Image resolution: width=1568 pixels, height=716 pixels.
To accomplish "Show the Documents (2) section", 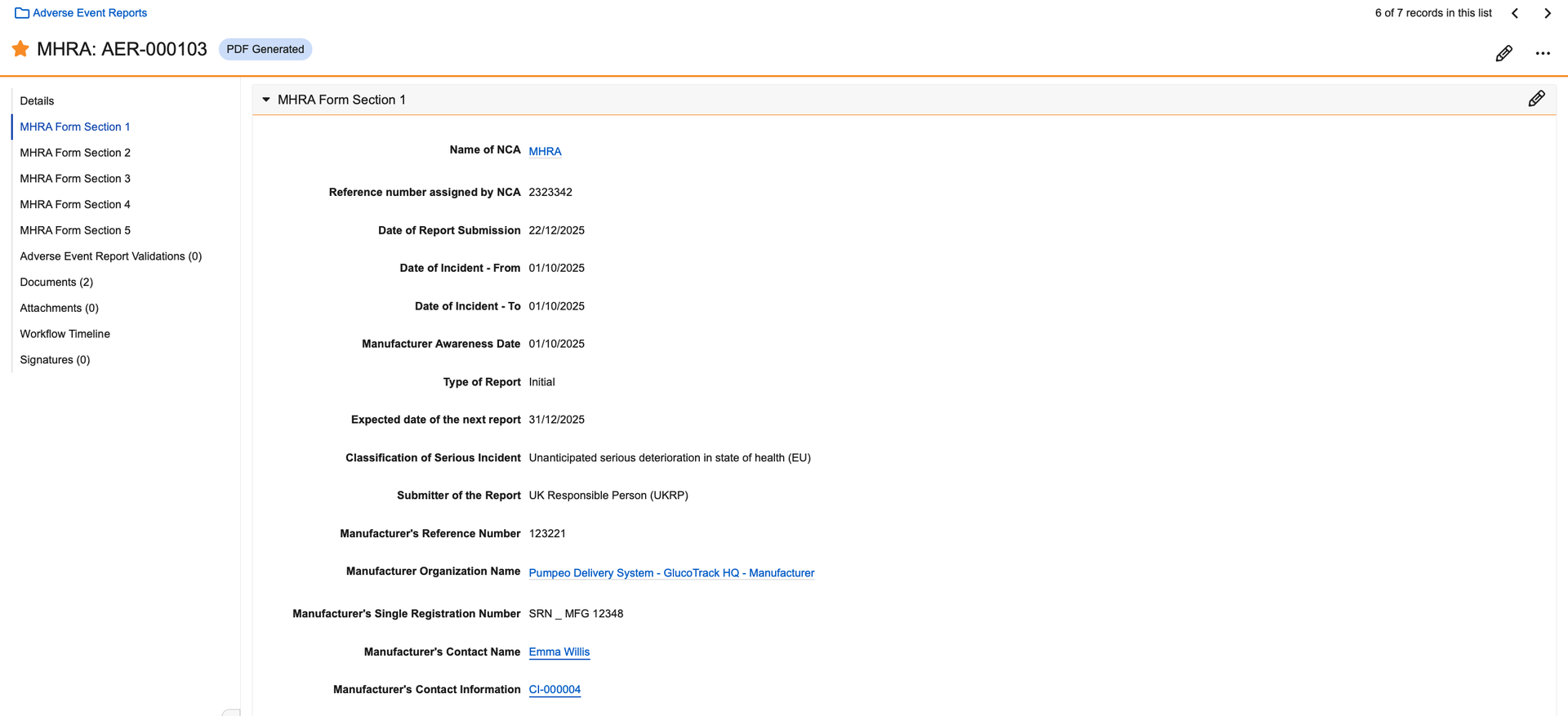I will click(x=56, y=282).
